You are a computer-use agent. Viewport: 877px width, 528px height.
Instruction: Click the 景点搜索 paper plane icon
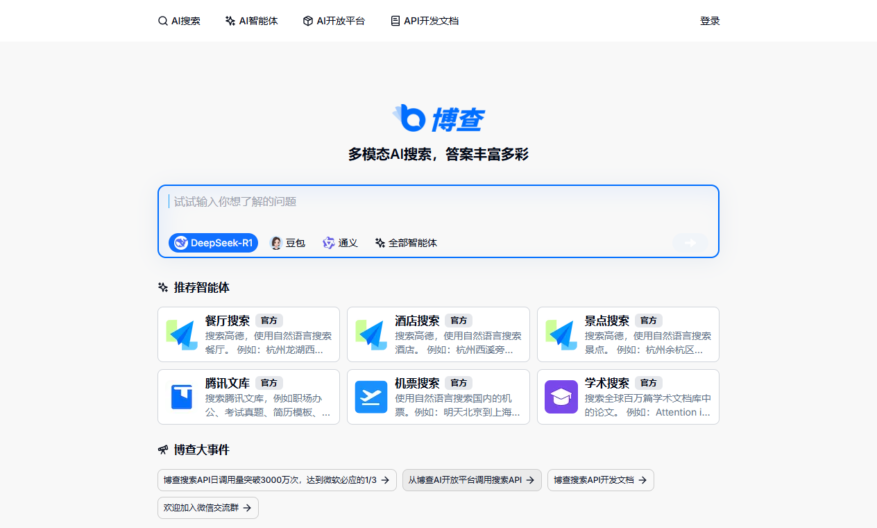561,334
